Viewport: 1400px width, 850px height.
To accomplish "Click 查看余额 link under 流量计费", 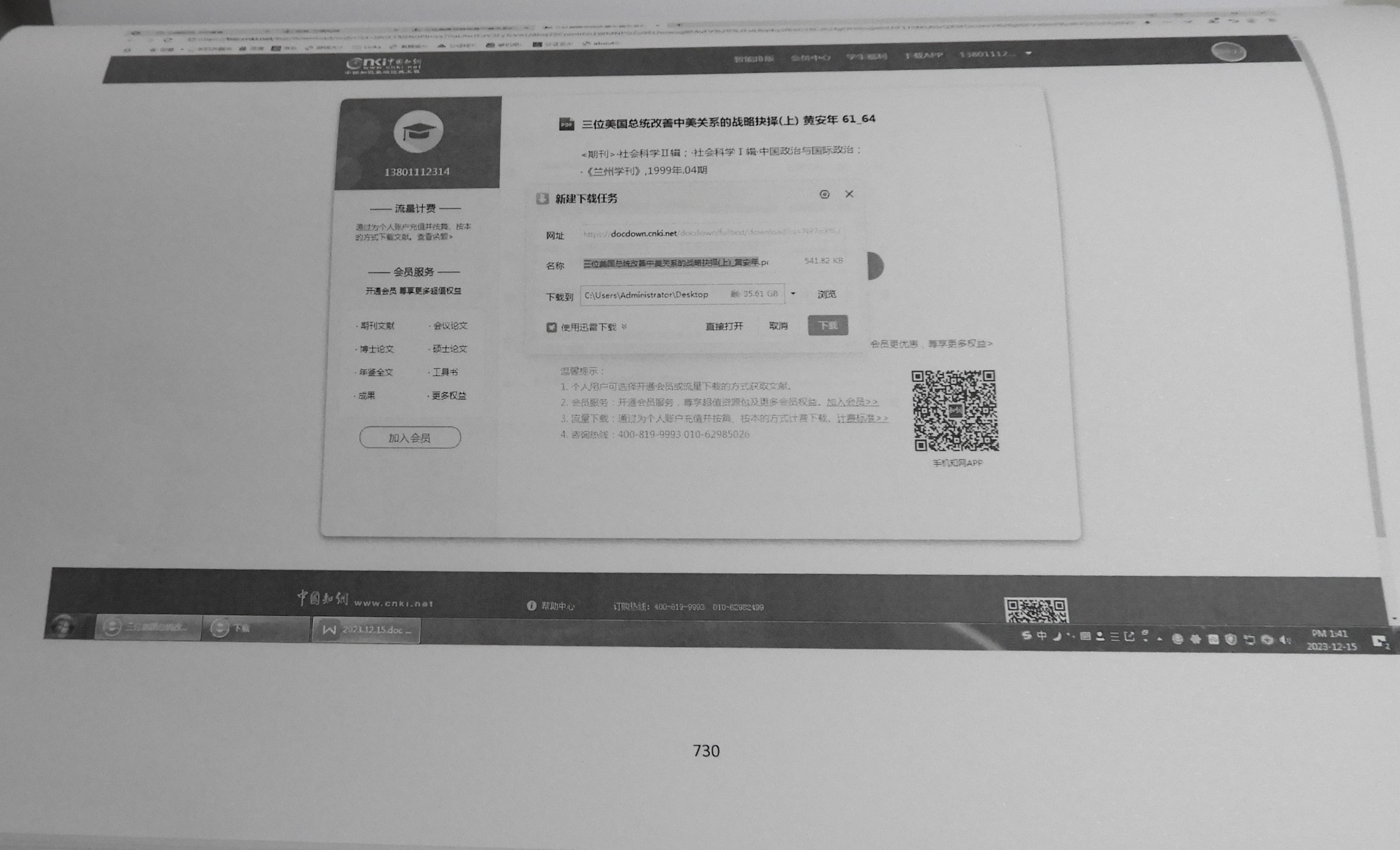I will [x=434, y=236].
